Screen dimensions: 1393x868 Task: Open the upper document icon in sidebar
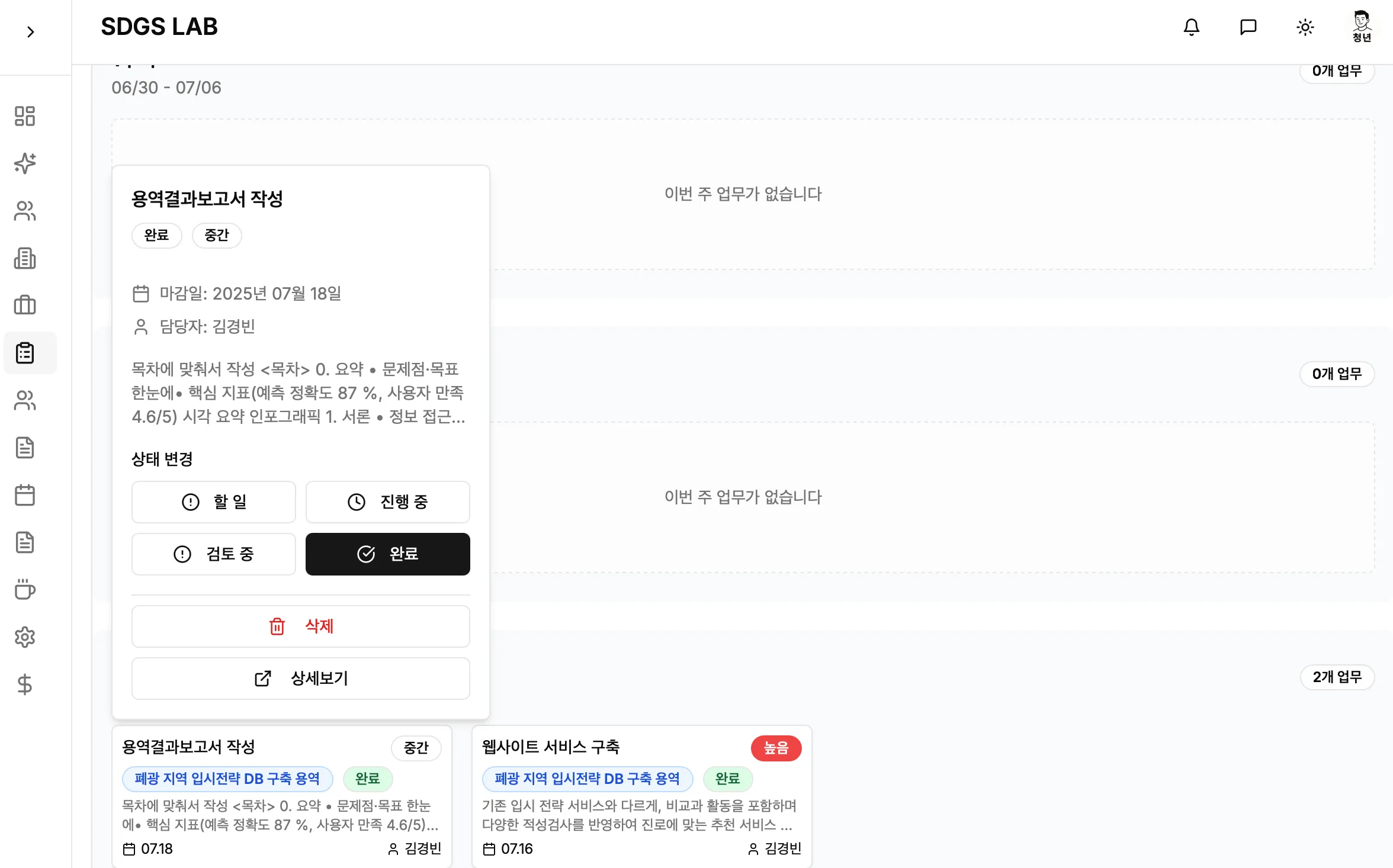click(x=25, y=448)
